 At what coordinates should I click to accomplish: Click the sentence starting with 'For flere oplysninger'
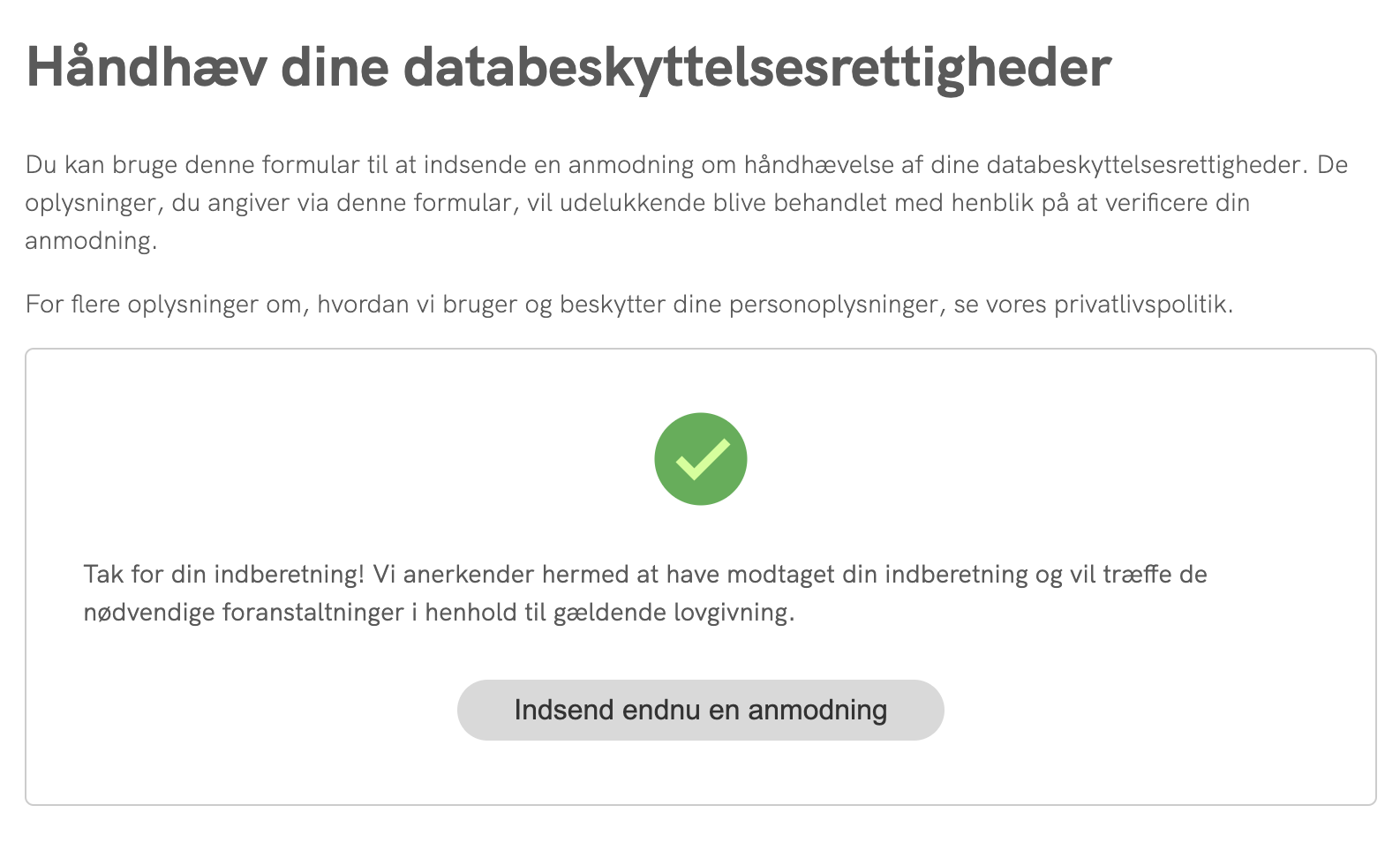click(631, 305)
